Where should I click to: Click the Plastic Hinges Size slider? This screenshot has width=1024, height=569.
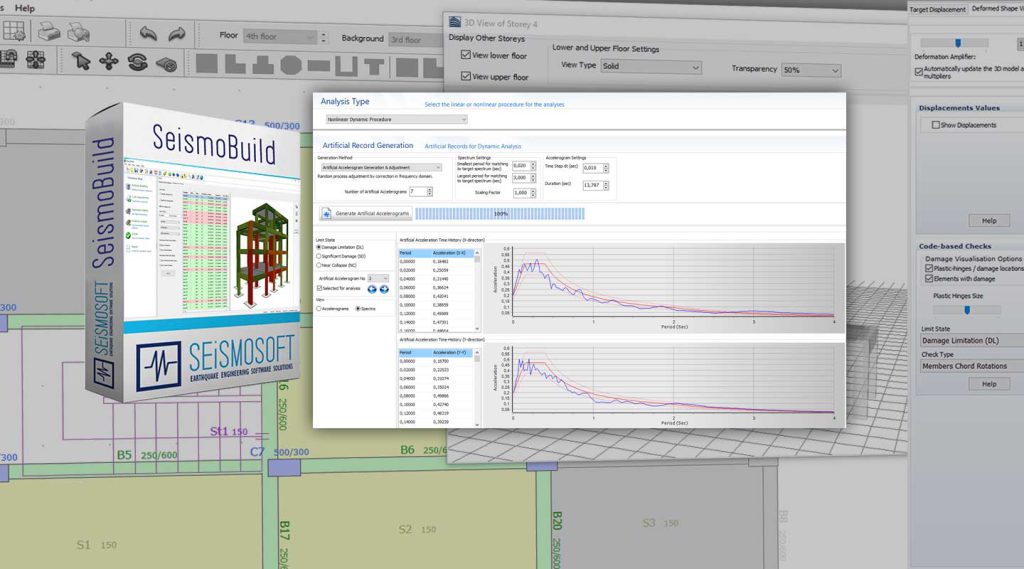(967, 310)
